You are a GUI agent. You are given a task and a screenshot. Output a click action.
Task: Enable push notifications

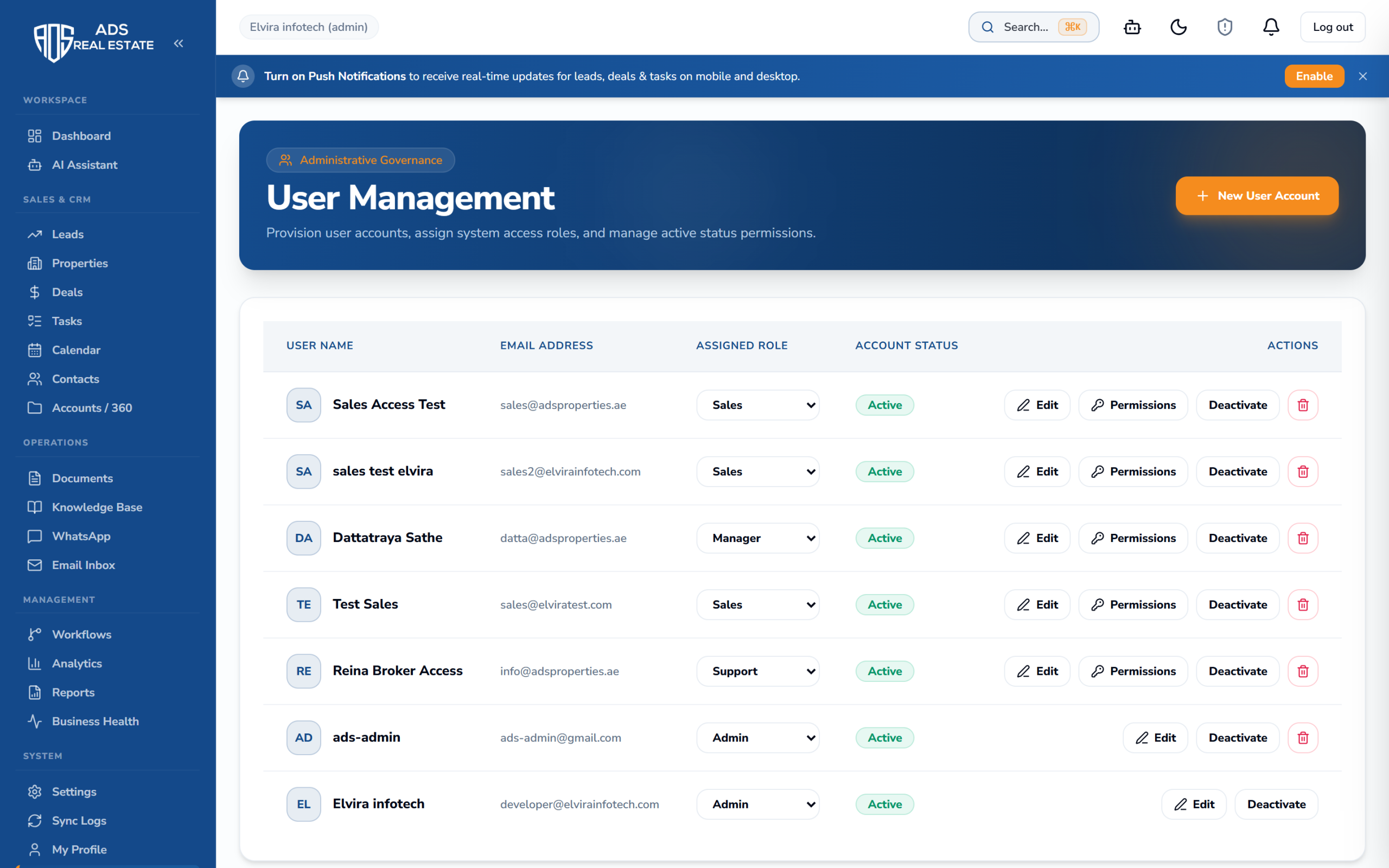(x=1314, y=76)
